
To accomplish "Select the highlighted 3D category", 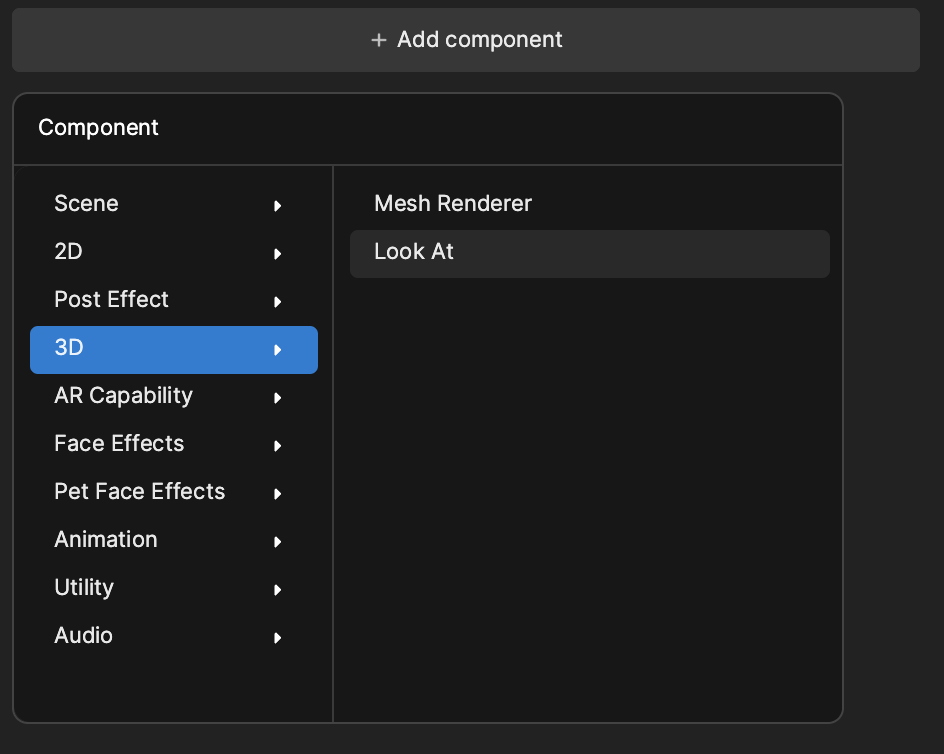I will point(174,350).
